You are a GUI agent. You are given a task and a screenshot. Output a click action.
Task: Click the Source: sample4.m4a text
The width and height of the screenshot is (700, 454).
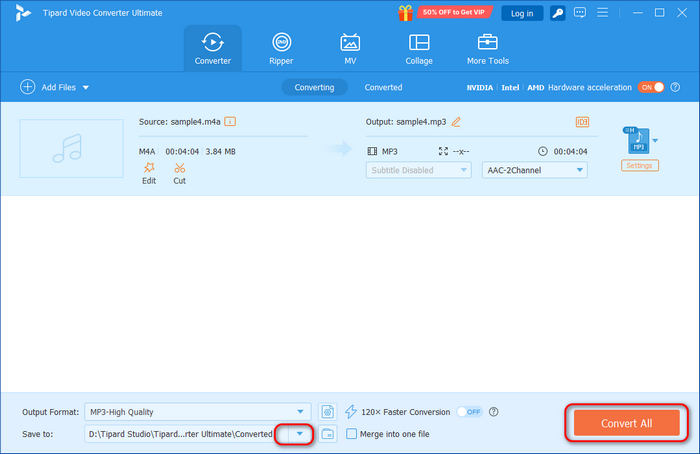click(179, 122)
